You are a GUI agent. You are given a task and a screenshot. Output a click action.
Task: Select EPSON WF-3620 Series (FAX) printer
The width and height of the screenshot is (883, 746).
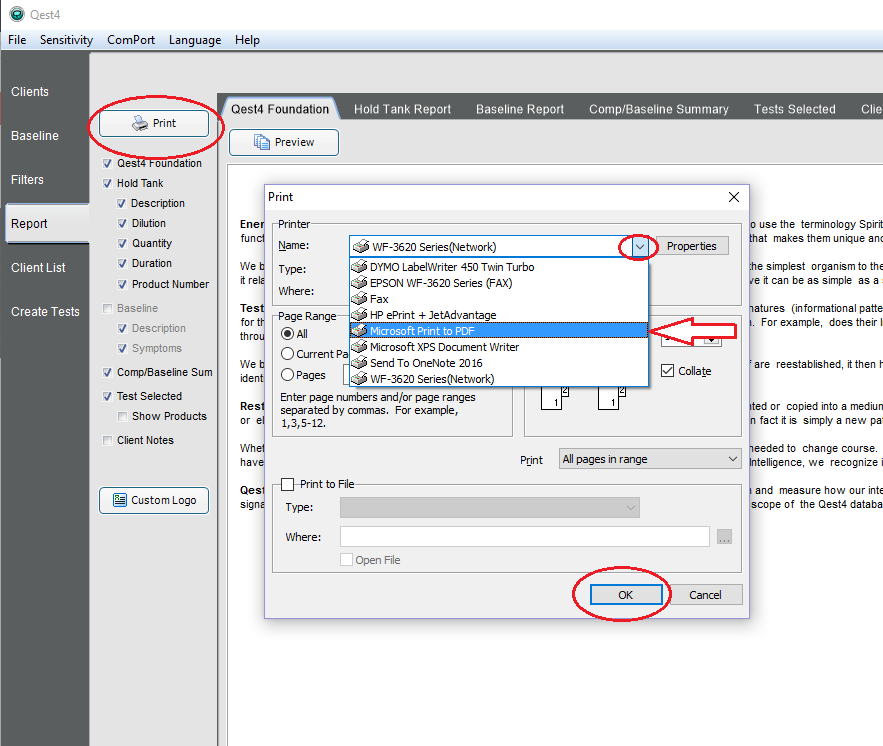499,283
